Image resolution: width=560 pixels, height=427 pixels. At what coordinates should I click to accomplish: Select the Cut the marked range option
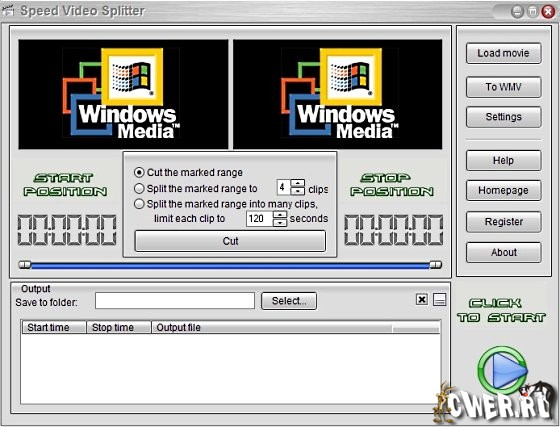click(139, 172)
